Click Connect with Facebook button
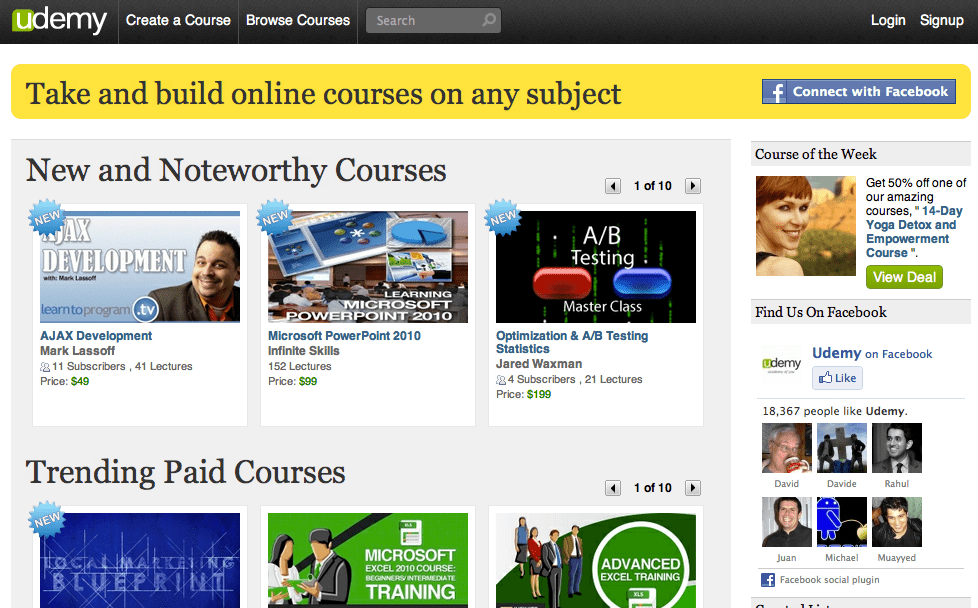Image resolution: width=978 pixels, height=608 pixels. click(x=859, y=92)
